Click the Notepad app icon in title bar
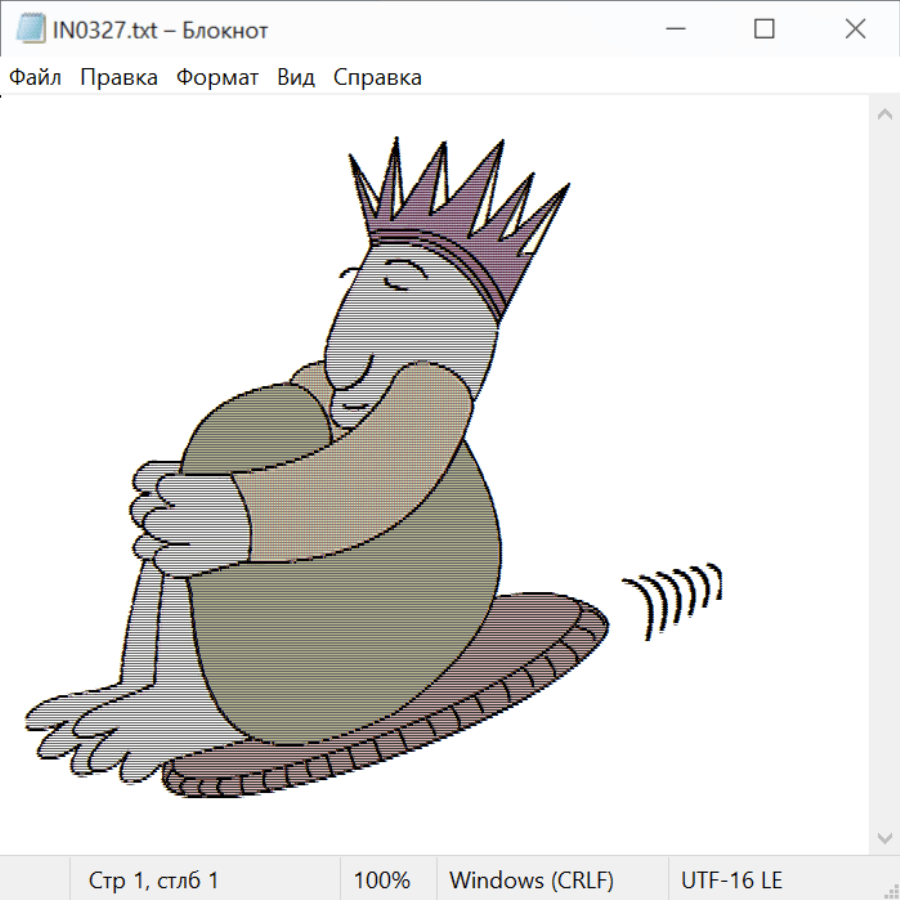 (x=30, y=30)
